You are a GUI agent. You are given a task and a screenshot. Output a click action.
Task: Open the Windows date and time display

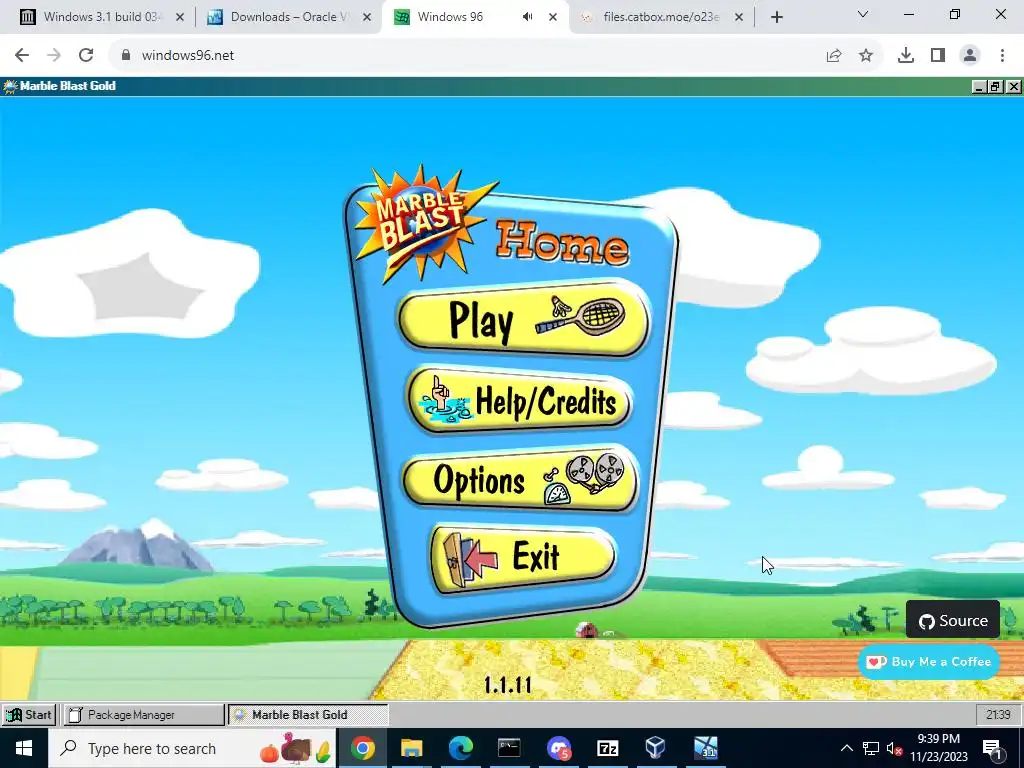click(x=939, y=748)
